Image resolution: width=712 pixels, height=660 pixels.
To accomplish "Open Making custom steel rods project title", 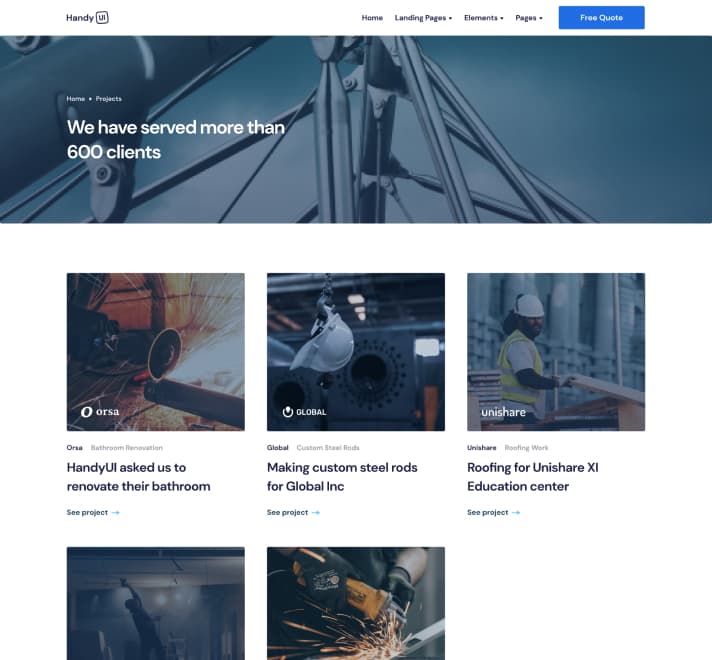I will 342,477.
